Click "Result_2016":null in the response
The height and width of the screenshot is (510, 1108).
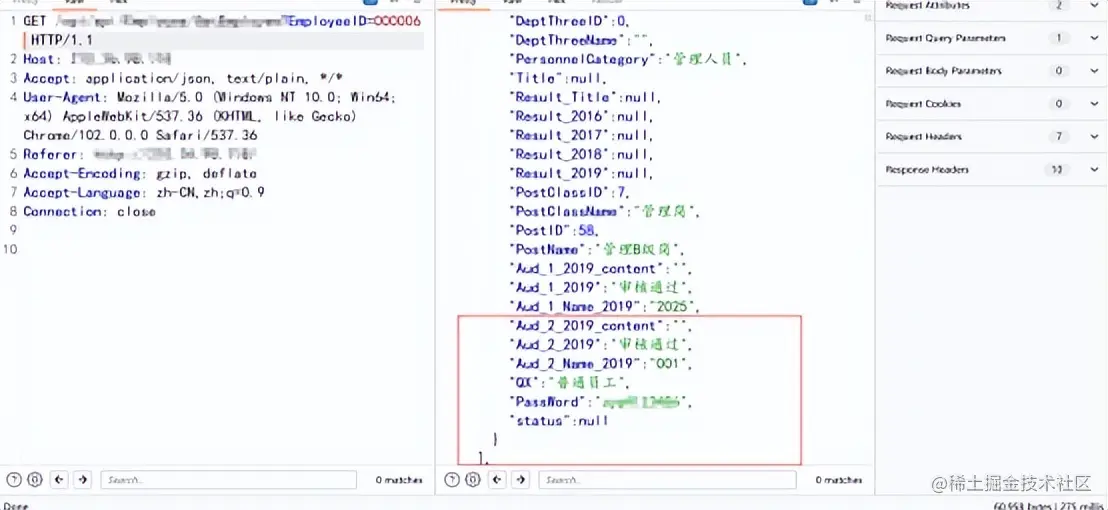coord(581,117)
